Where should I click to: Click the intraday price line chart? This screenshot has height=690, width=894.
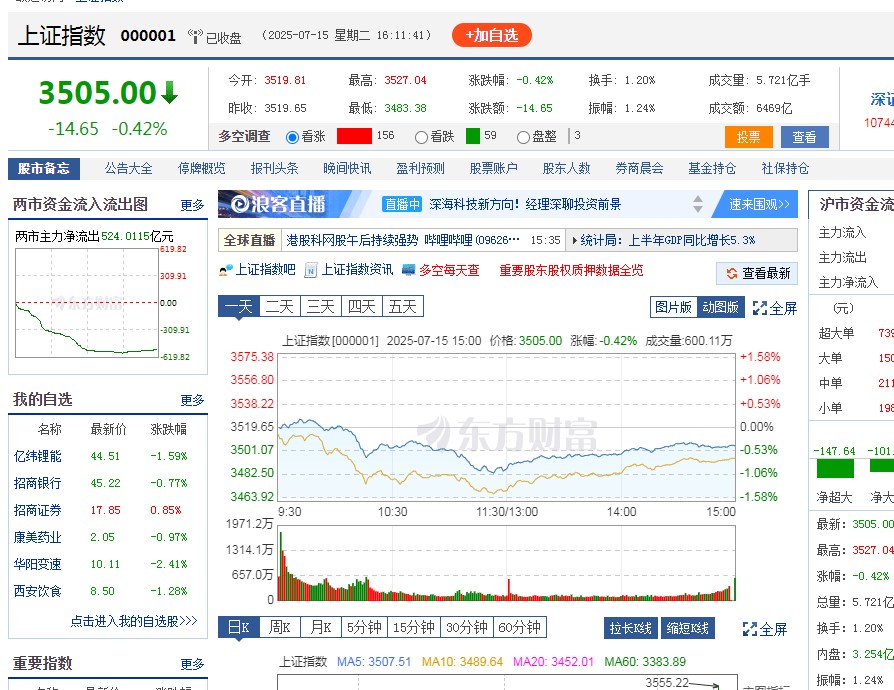point(506,428)
